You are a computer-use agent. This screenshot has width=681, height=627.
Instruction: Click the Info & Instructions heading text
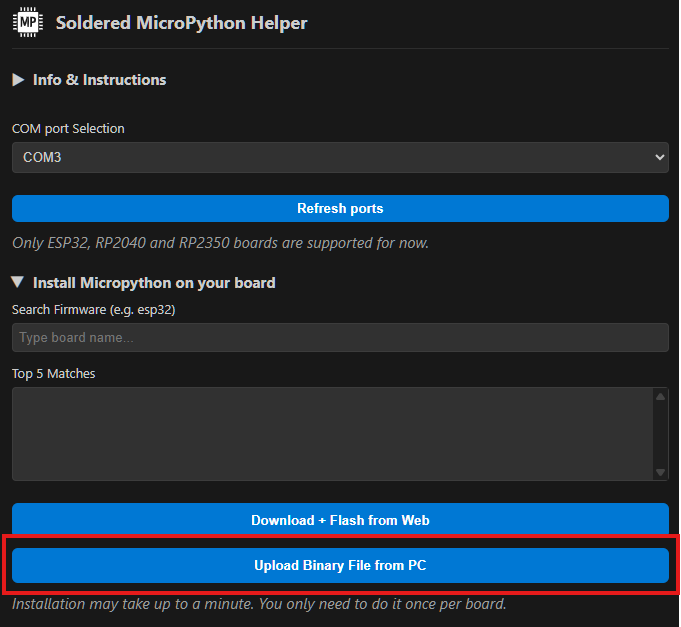(x=99, y=80)
